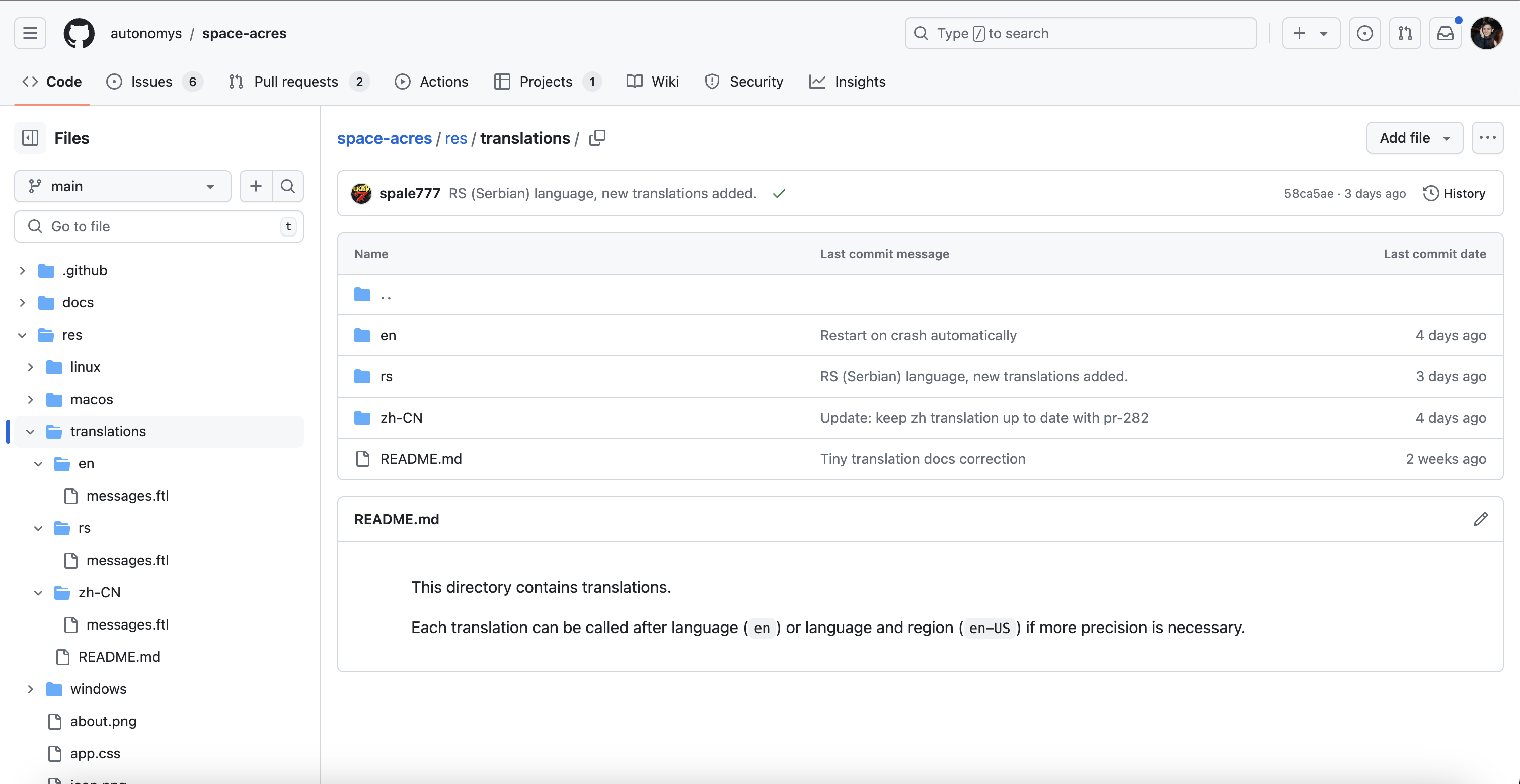This screenshot has height=784, width=1520.
Task: Open the notifications inbox icon
Action: coord(1445,33)
